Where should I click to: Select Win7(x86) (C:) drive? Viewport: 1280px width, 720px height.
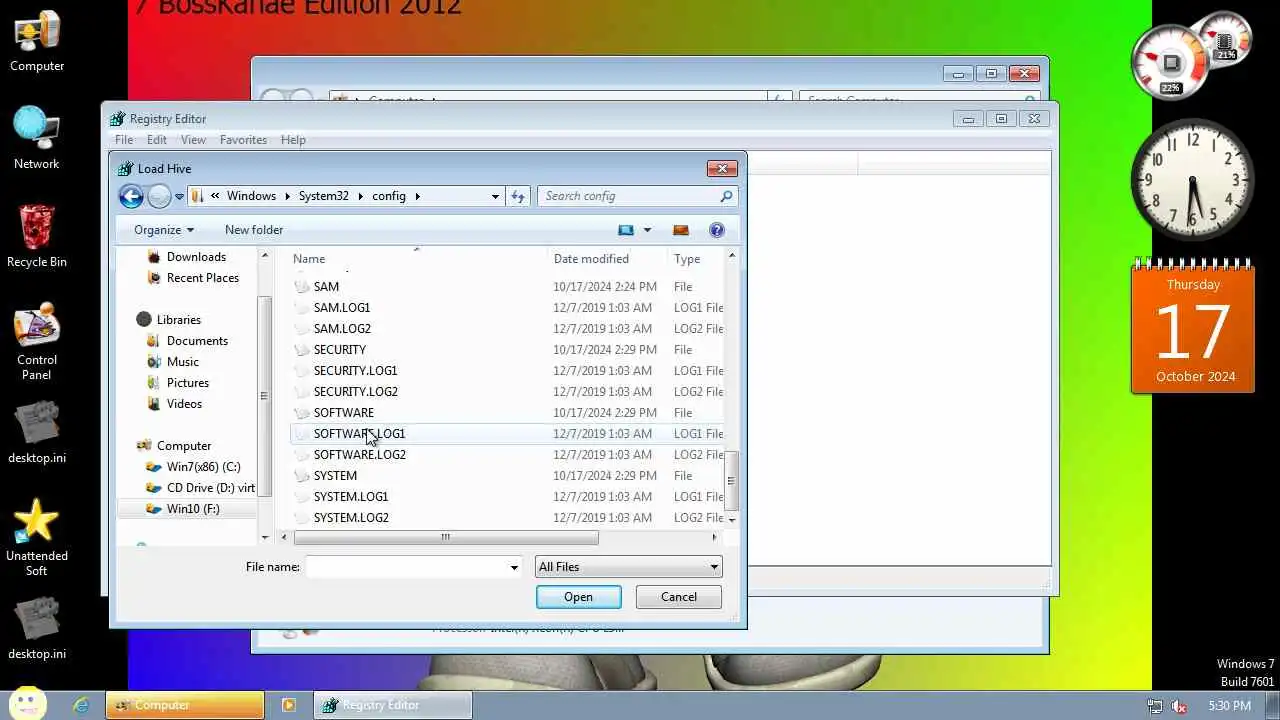[204, 467]
